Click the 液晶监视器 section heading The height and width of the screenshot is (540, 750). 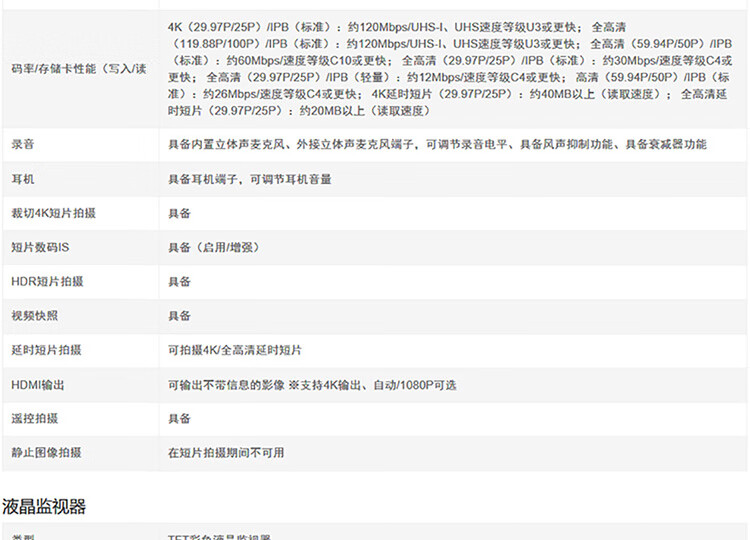pyautogui.click(x=44, y=506)
